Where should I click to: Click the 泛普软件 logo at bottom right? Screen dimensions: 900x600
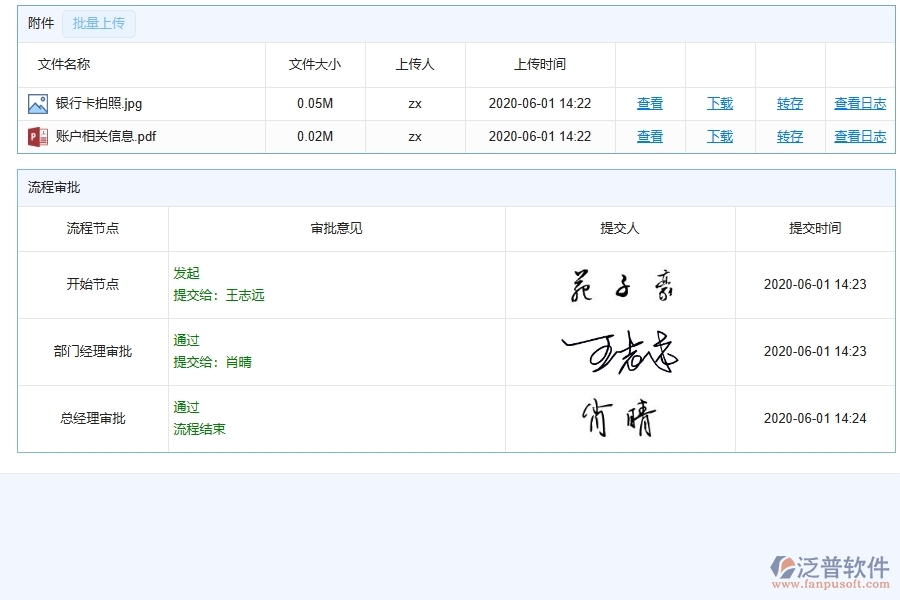[830, 567]
